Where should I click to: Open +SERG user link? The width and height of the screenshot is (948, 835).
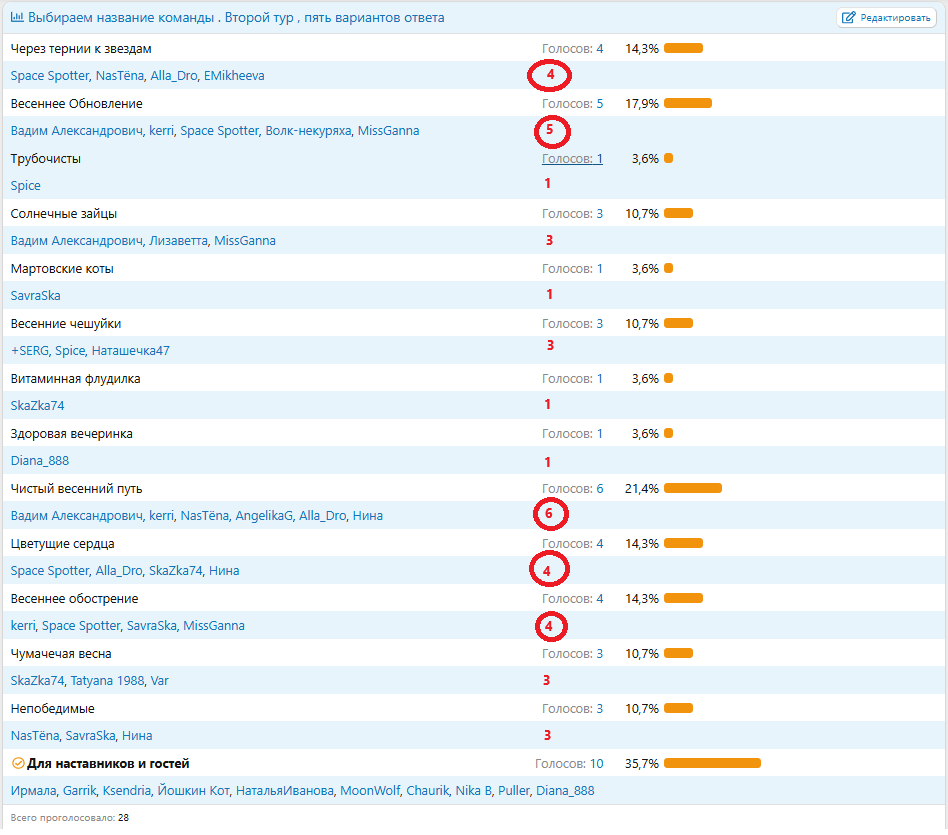point(30,351)
